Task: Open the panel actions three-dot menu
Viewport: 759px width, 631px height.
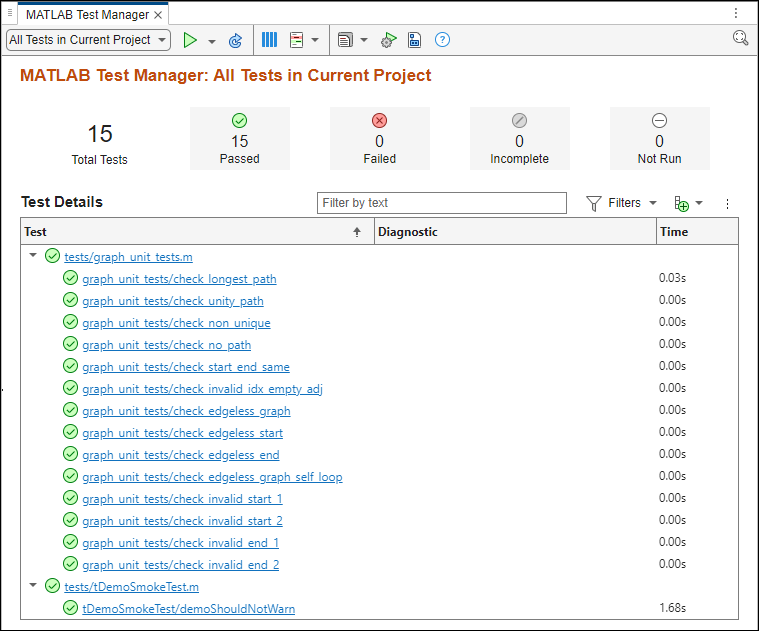Action: tap(736, 13)
